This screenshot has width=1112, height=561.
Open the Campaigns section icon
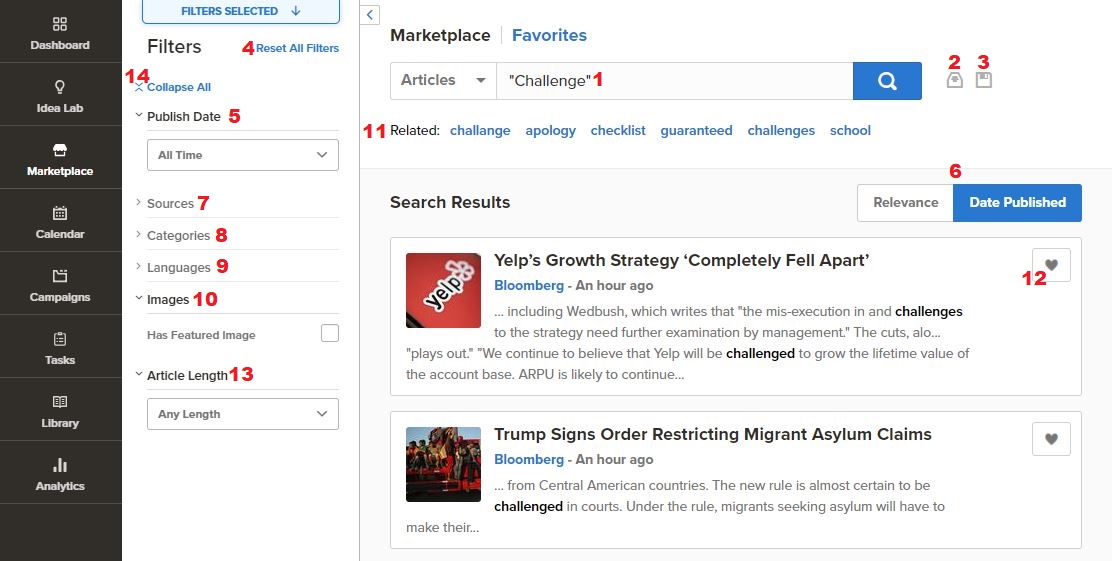coord(60,276)
